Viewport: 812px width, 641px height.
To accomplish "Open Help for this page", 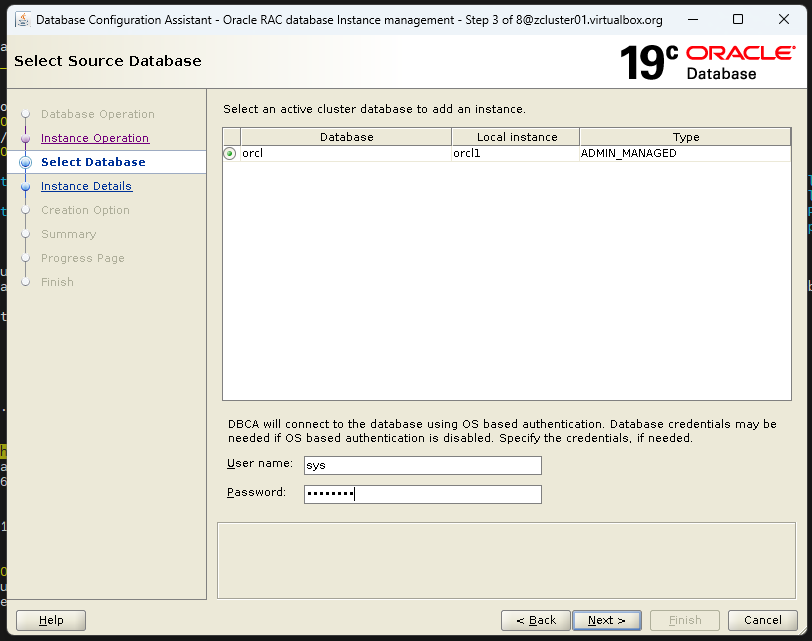I will (x=51, y=620).
